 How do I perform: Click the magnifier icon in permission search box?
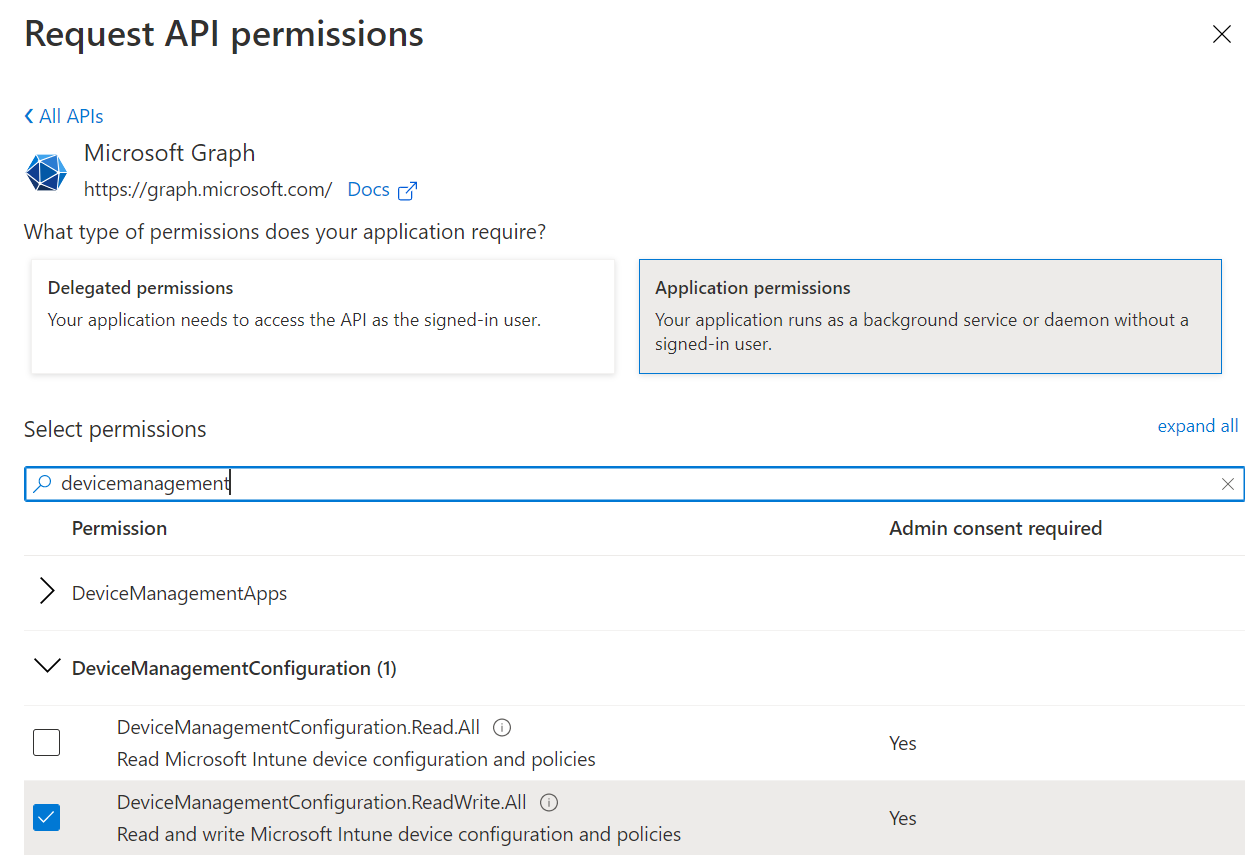42,484
